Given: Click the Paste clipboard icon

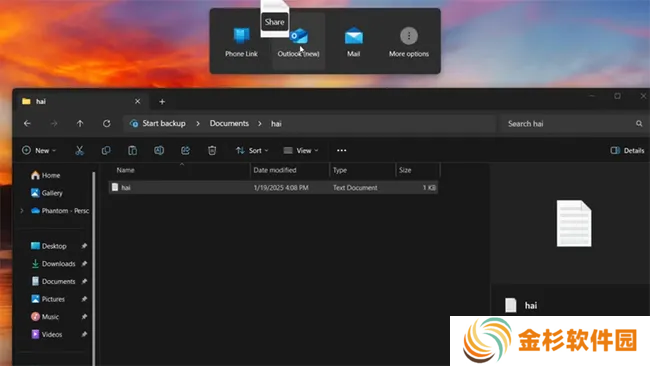Looking at the screenshot, I should tap(132, 150).
